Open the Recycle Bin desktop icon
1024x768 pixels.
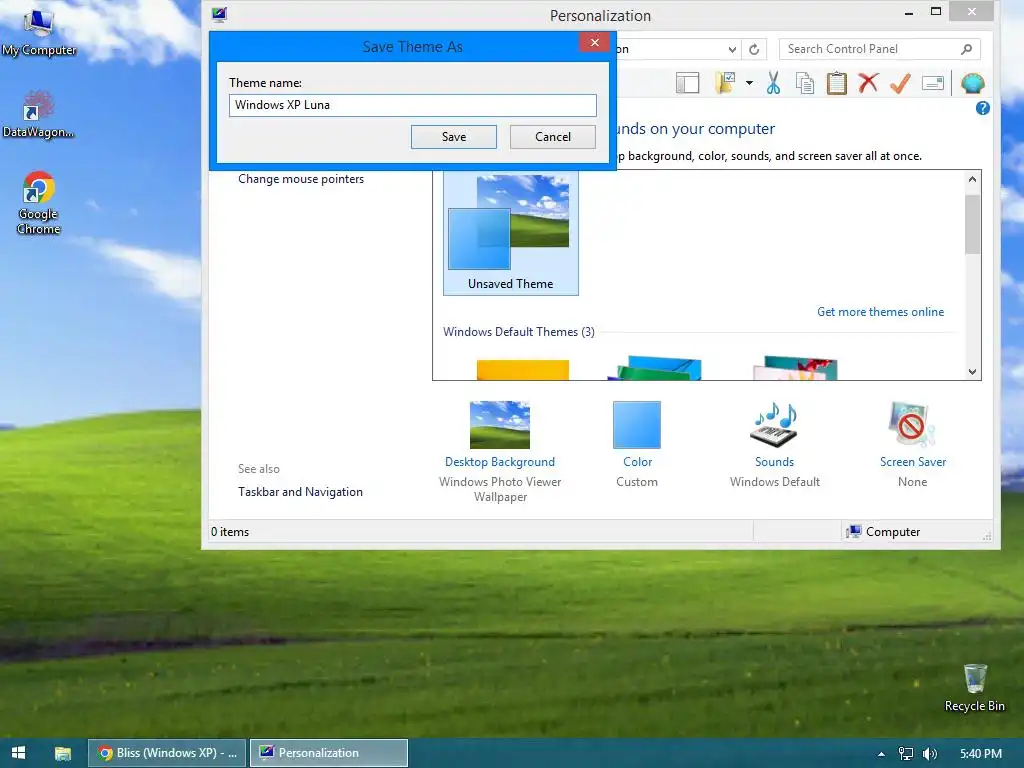tap(974, 688)
